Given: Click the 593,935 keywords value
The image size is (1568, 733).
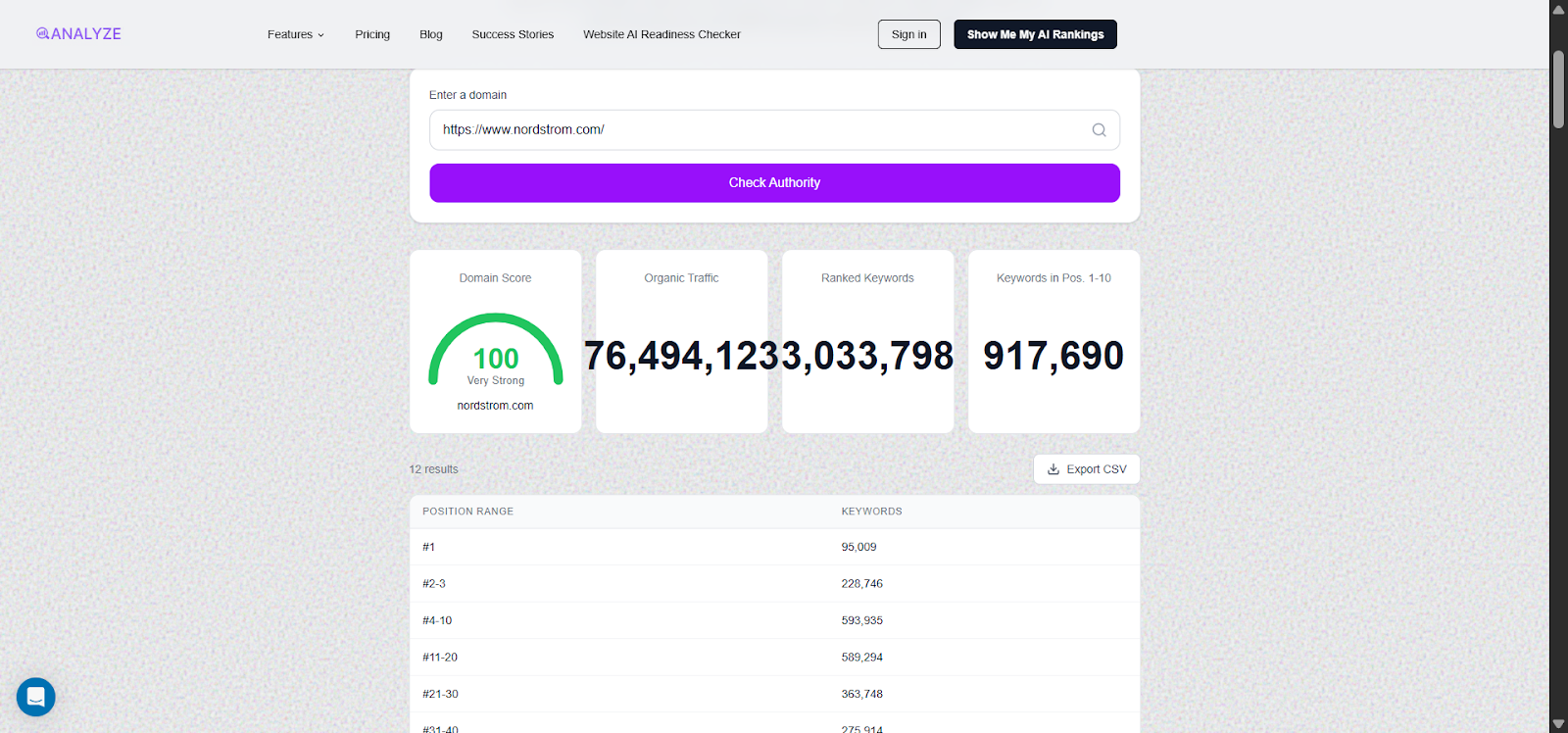Looking at the screenshot, I should (x=861, y=620).
